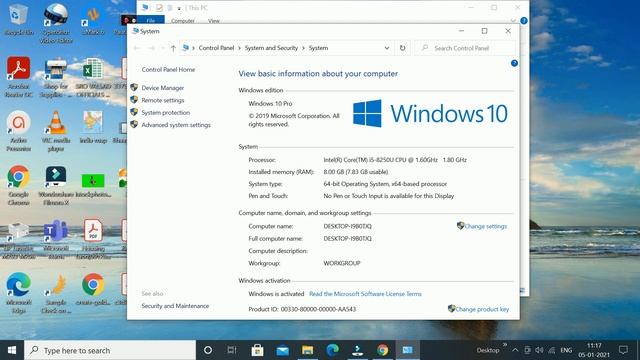Go to Control Panel Home

(x=168, y=69)
